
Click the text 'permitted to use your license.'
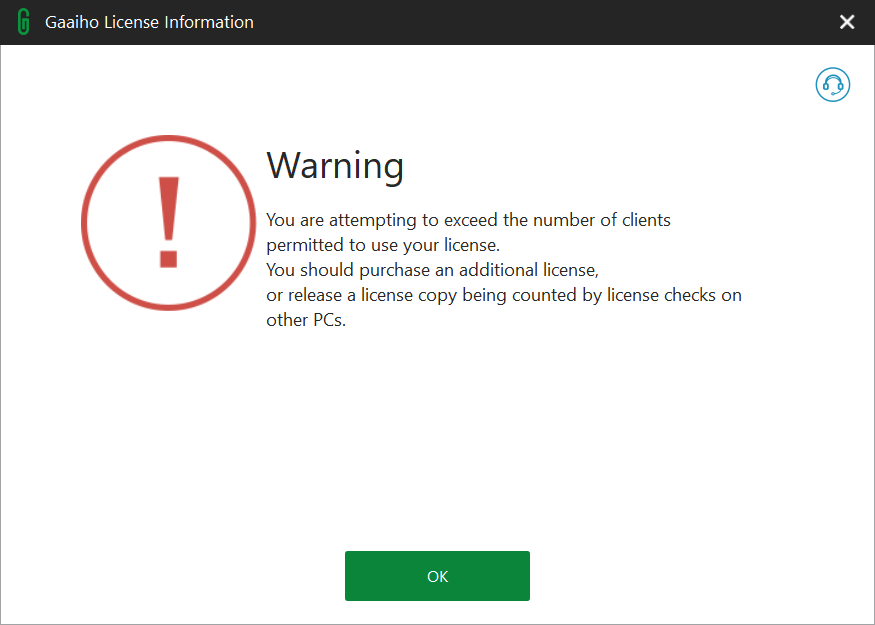pos(383,245)
